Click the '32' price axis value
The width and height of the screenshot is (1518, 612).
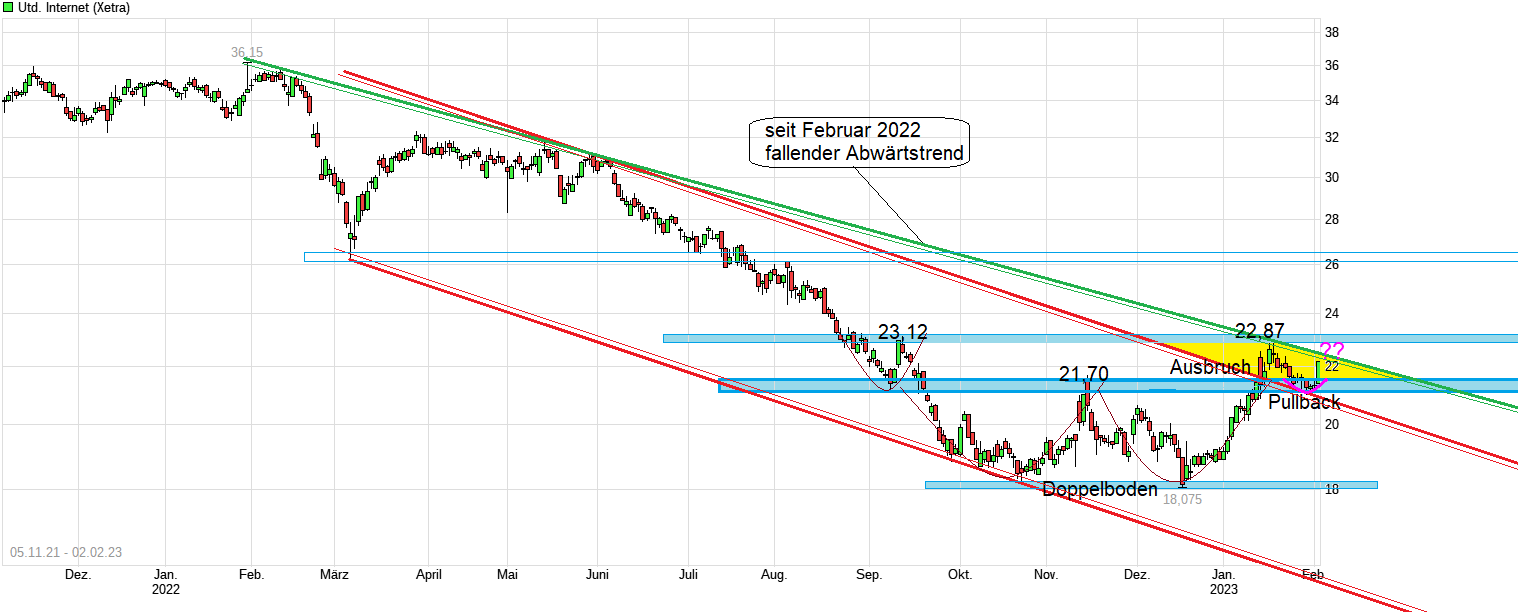click(1332, 137)
